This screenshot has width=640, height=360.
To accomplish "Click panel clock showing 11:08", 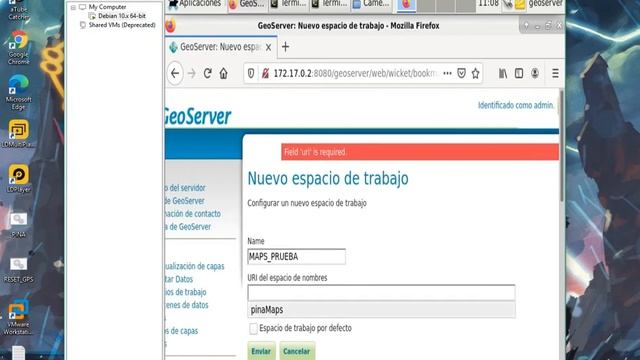I will point(488,4).
